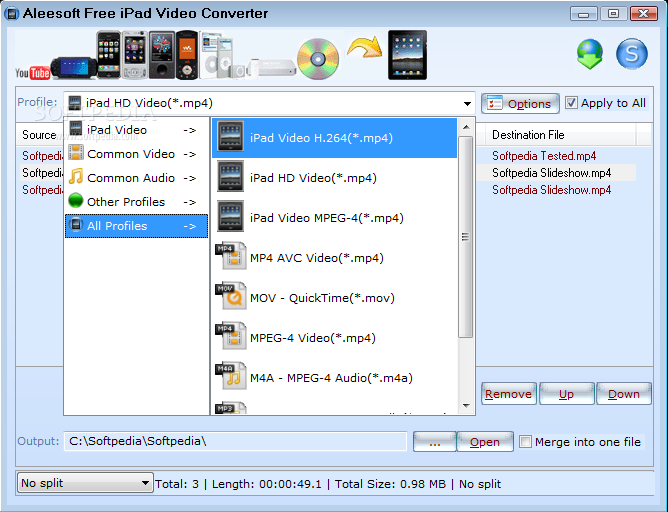Pick M4A - MPEG-4 Audio(*.m4a) profile

point(334,378)
